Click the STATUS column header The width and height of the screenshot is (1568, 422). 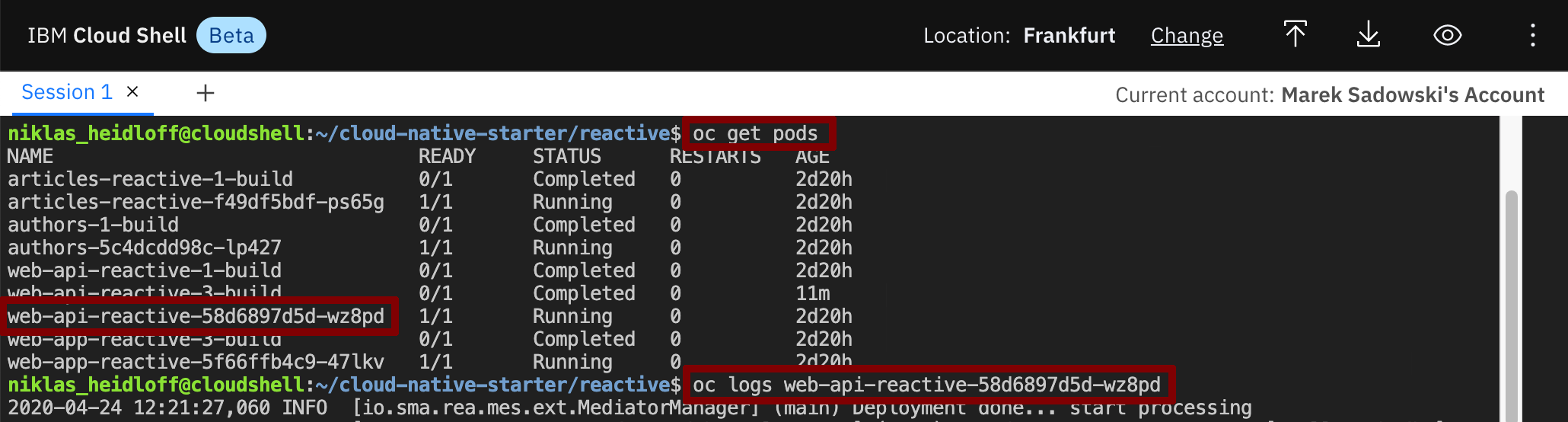[x=567, y=156]
